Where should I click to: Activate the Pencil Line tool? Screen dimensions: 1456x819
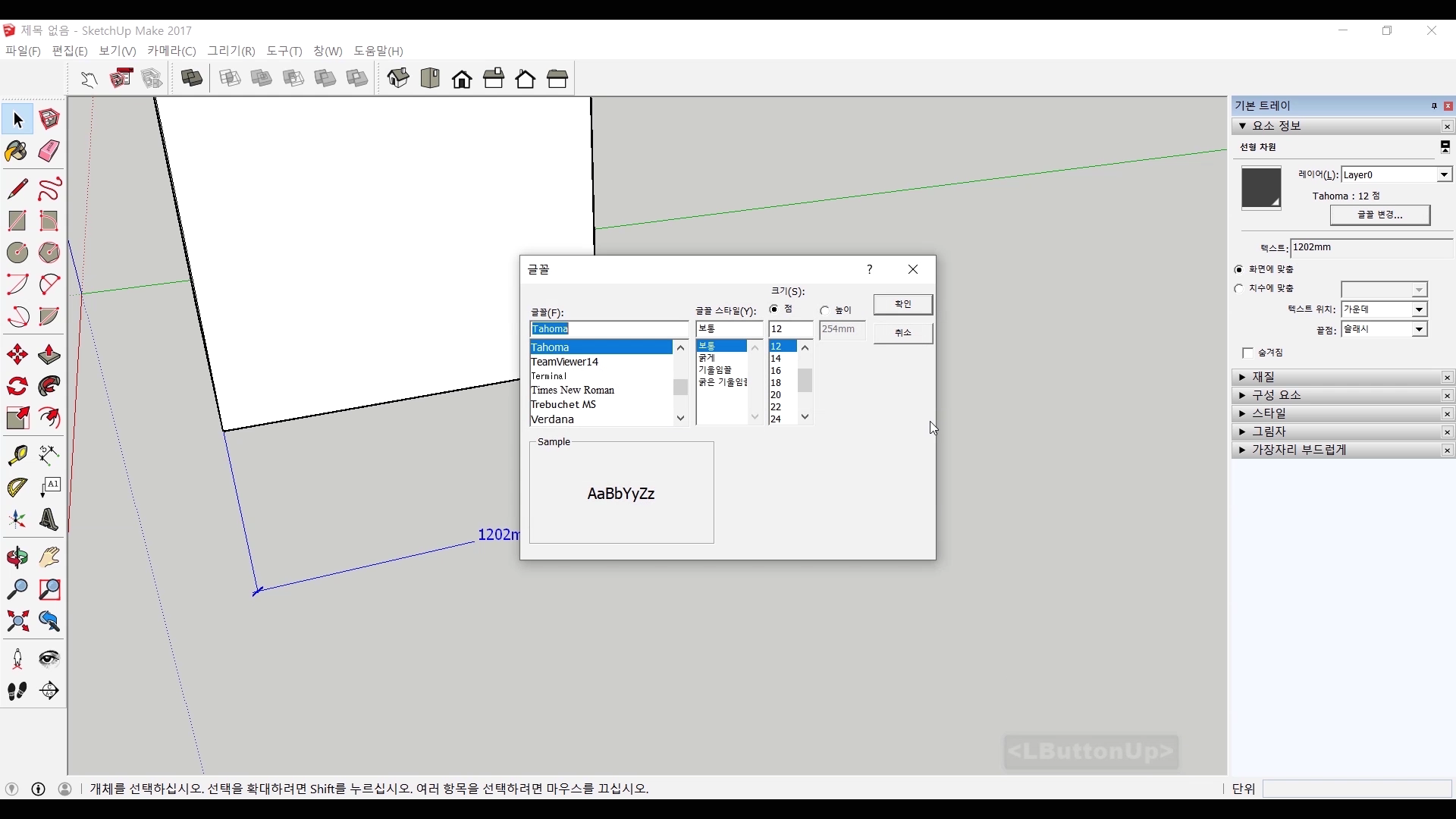(x=17, y=189)
